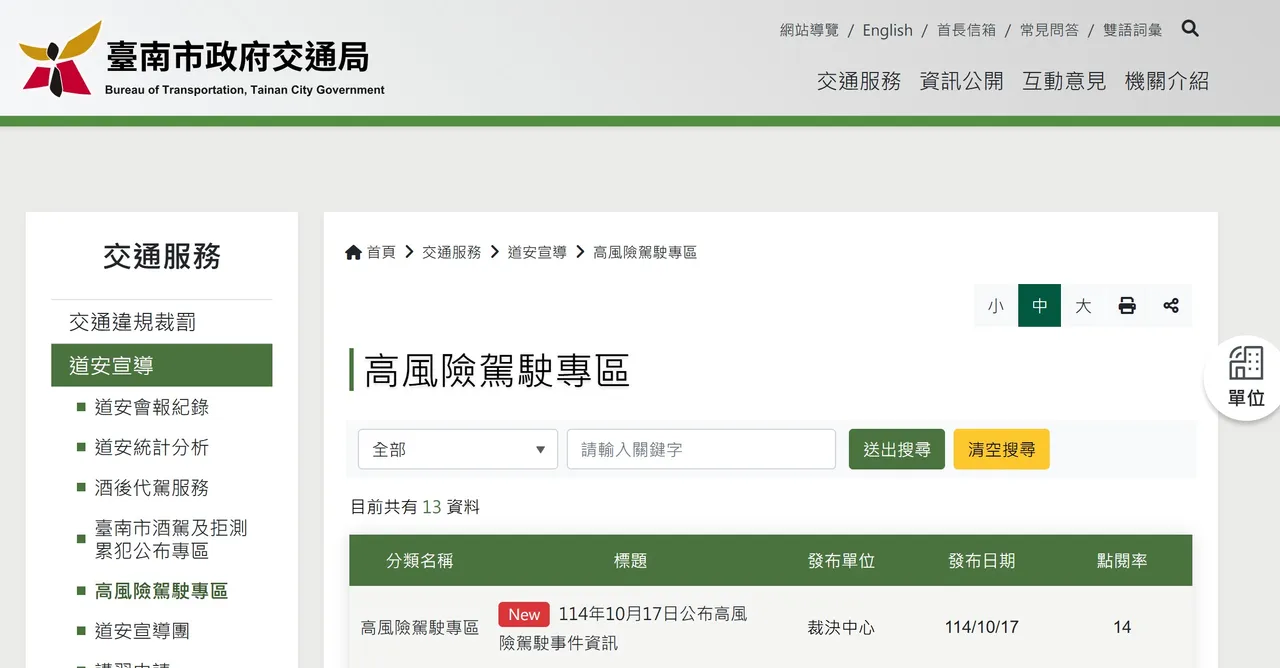Open the 單位 building icon panel
Viewport: 1280px width, 668px height.
tap(1245, 377)
